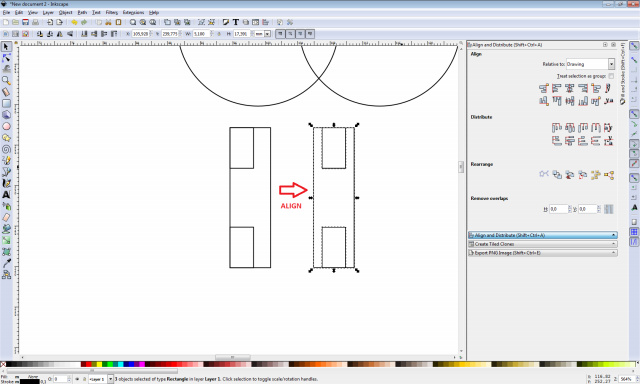The width and height of the screenshot is (640, 384).
Task: Open the Extensions menu
Action: [x=133, y=13]
